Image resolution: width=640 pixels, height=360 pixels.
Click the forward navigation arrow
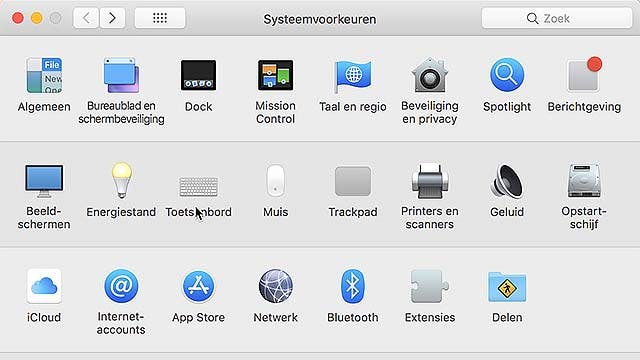[x=112, y=18]
